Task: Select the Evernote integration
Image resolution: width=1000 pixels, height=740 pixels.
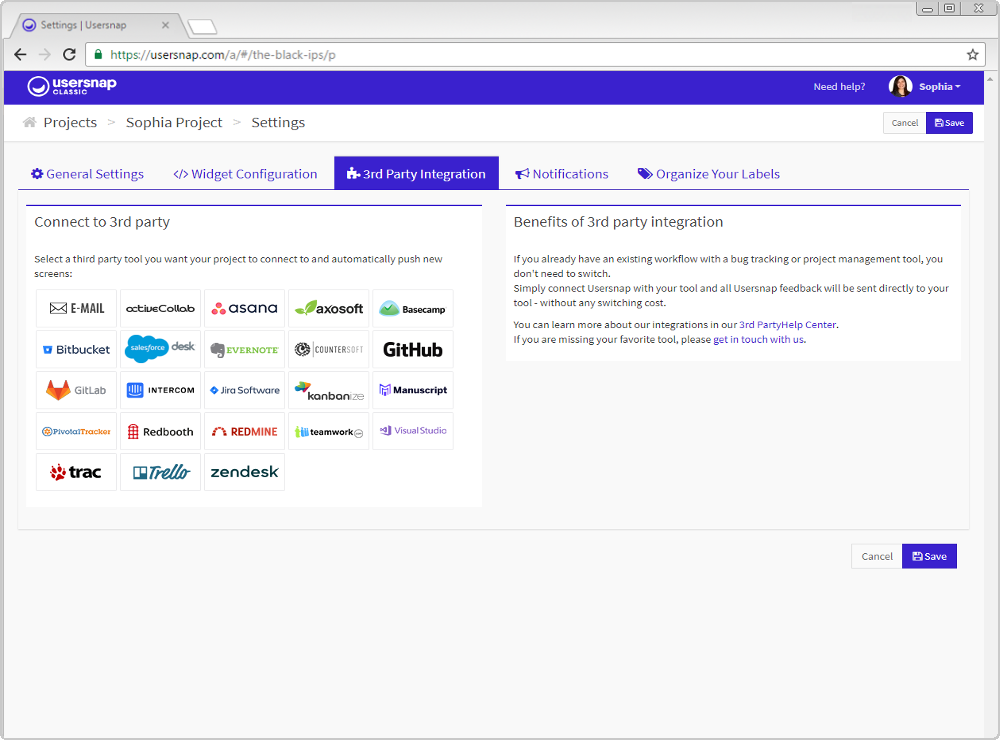Action: click(x=245, y=350)
